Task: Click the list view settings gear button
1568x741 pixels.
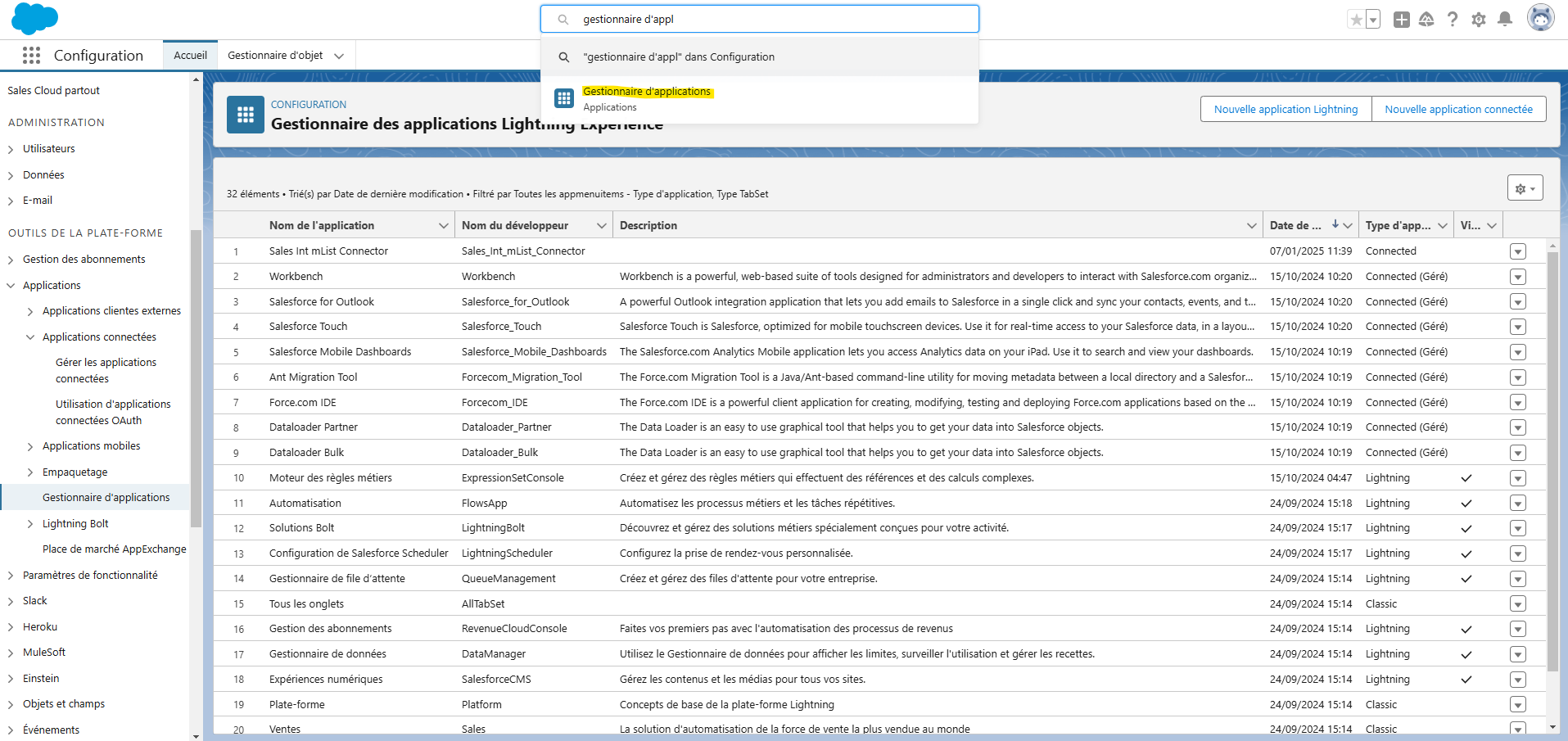Action: click(1525, 188)
